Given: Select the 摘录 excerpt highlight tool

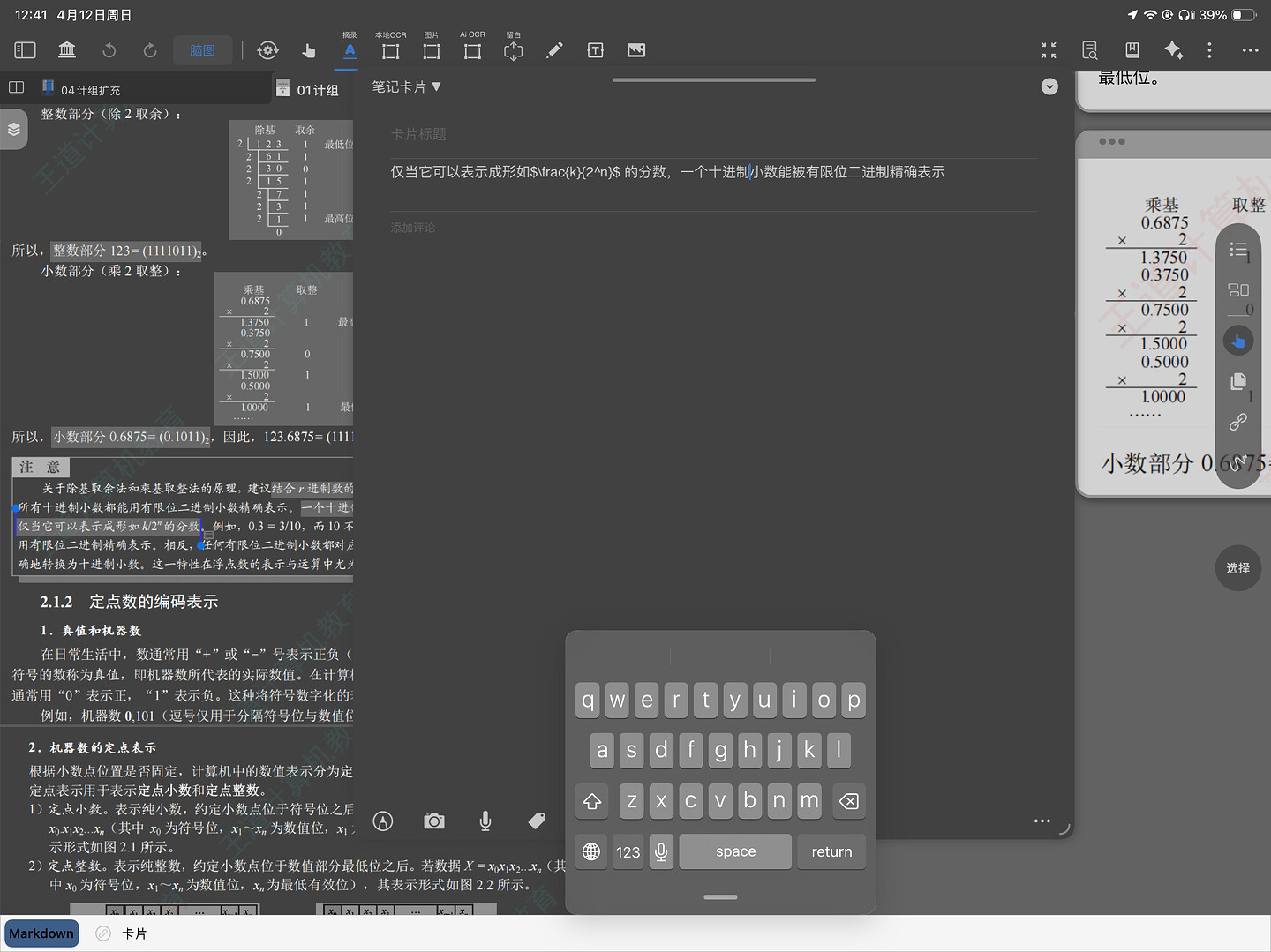Looking at the screenshot, I should tap(350, 49).
